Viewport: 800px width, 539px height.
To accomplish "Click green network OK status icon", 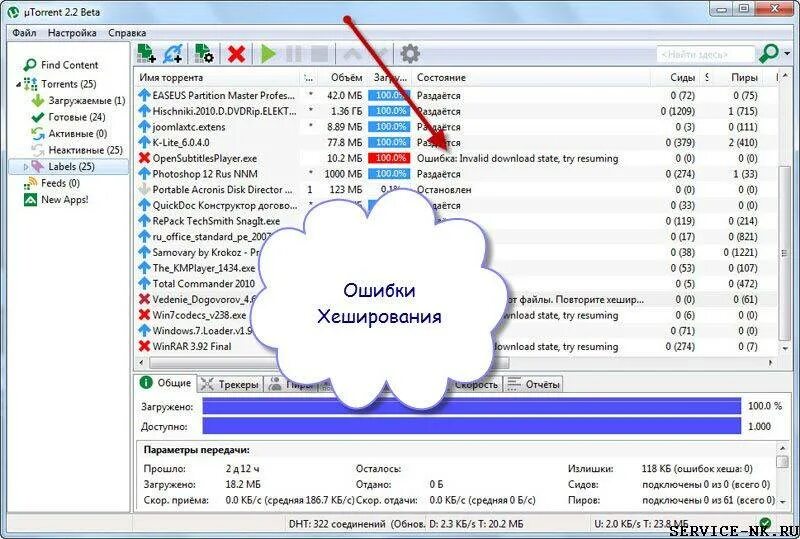I will point(765,523).
